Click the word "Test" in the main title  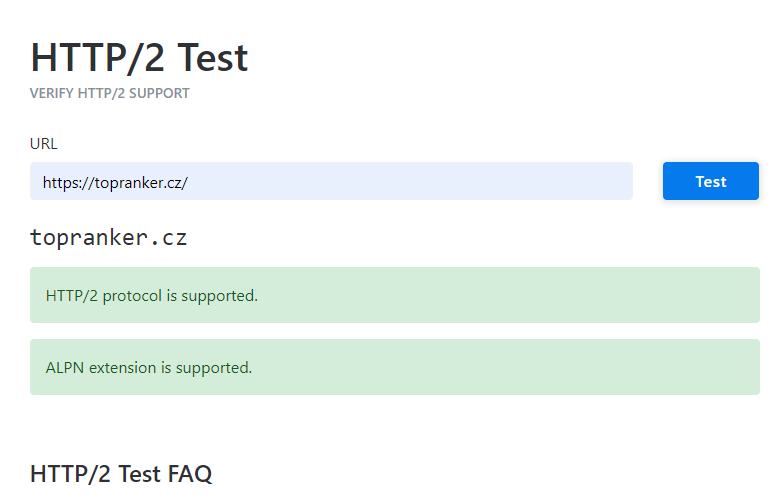point(212,58)
